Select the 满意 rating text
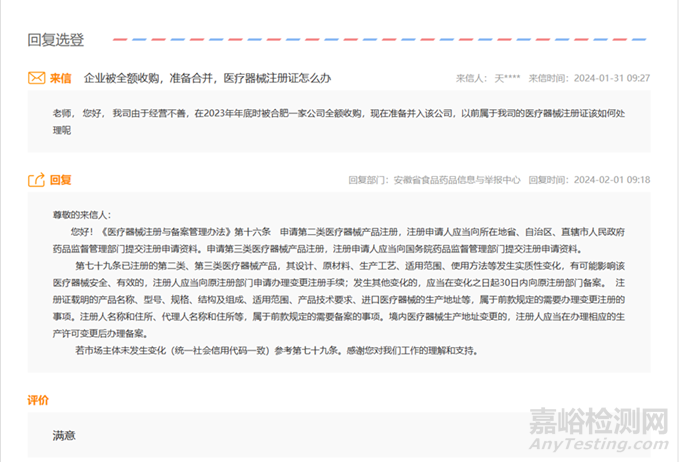Image resolution: width=680 pixels, height=462 pixels. pos(64,436)
